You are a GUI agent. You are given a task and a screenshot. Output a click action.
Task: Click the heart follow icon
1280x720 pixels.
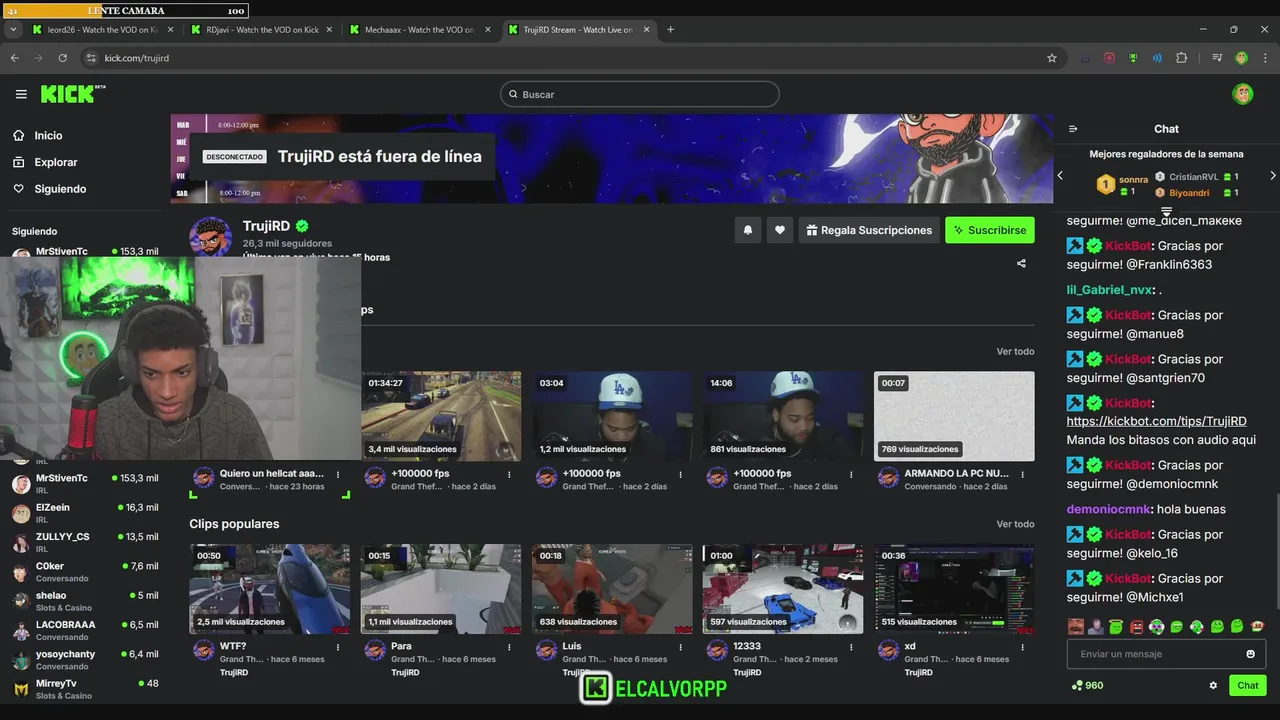780,230
